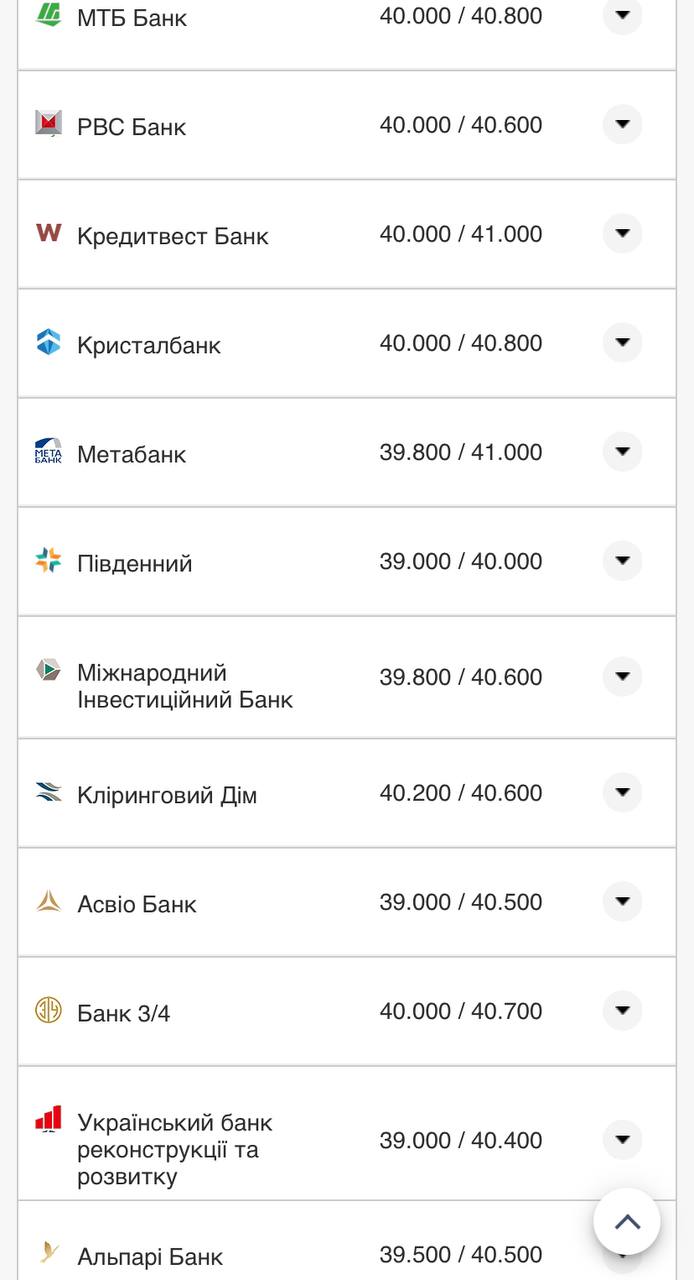Click the Кліринговий Дім bird logo

pyautogui.click(x=48, y=791)
